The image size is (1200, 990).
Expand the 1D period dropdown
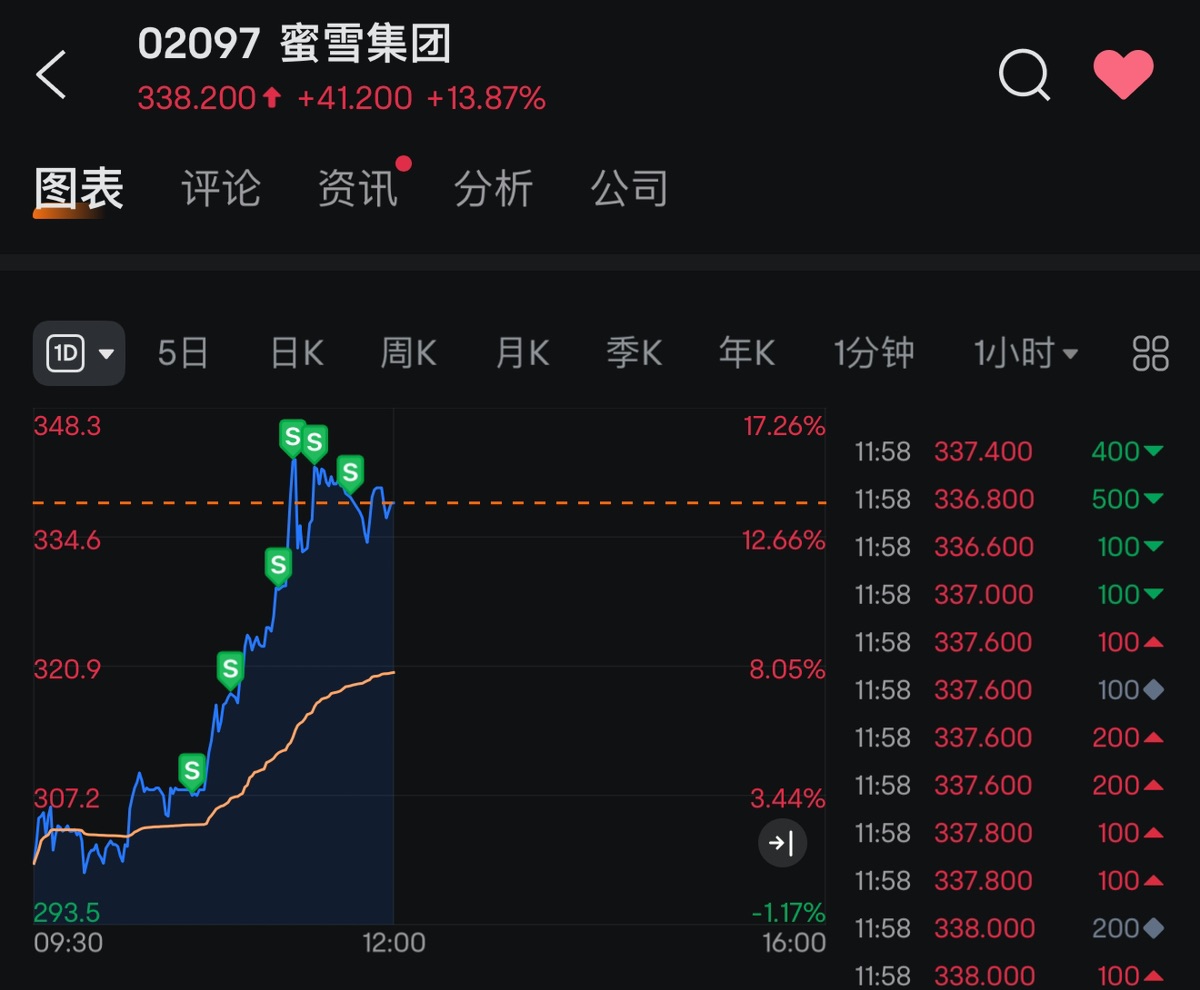pyautogui.click(x=79, y=353)
